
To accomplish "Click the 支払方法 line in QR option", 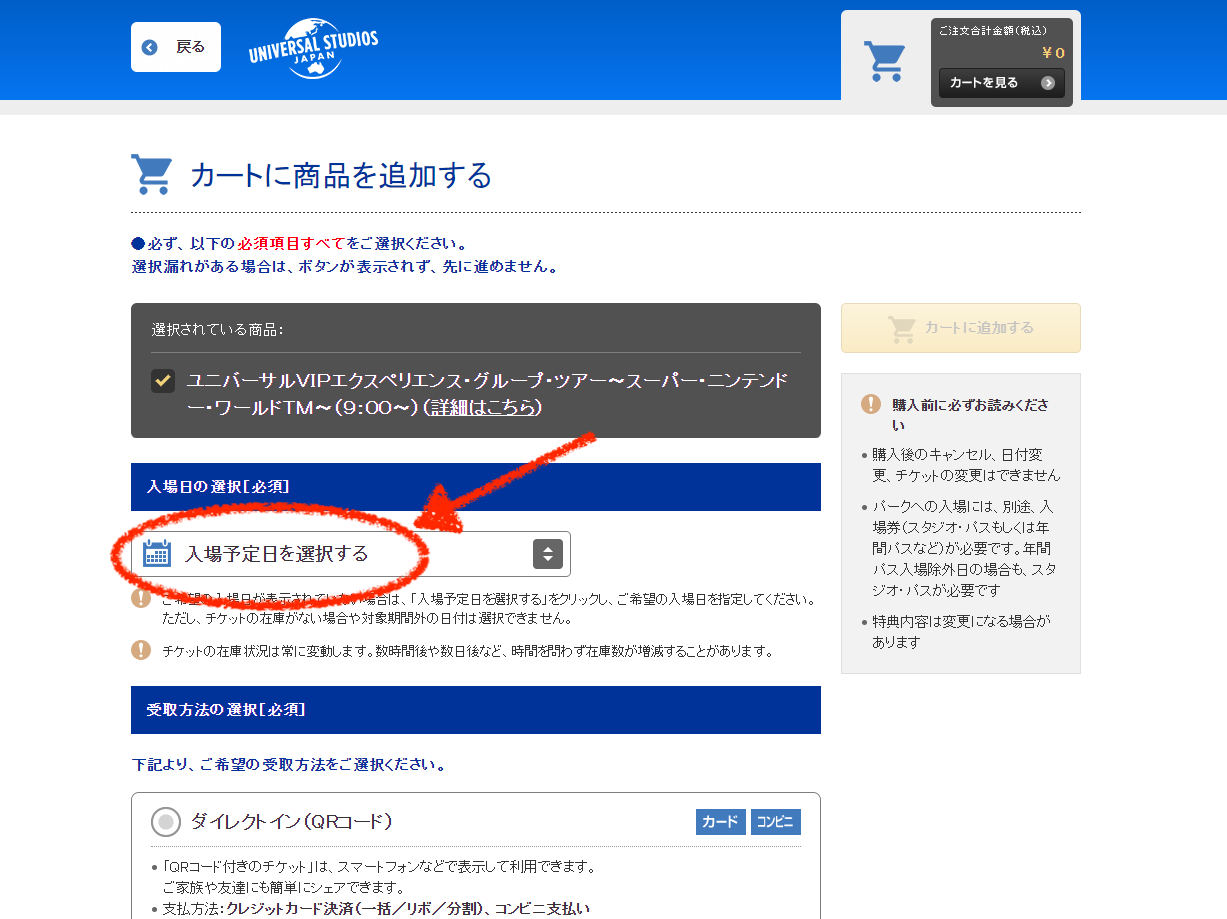I will pyautogui.click(x=376, y=909).
